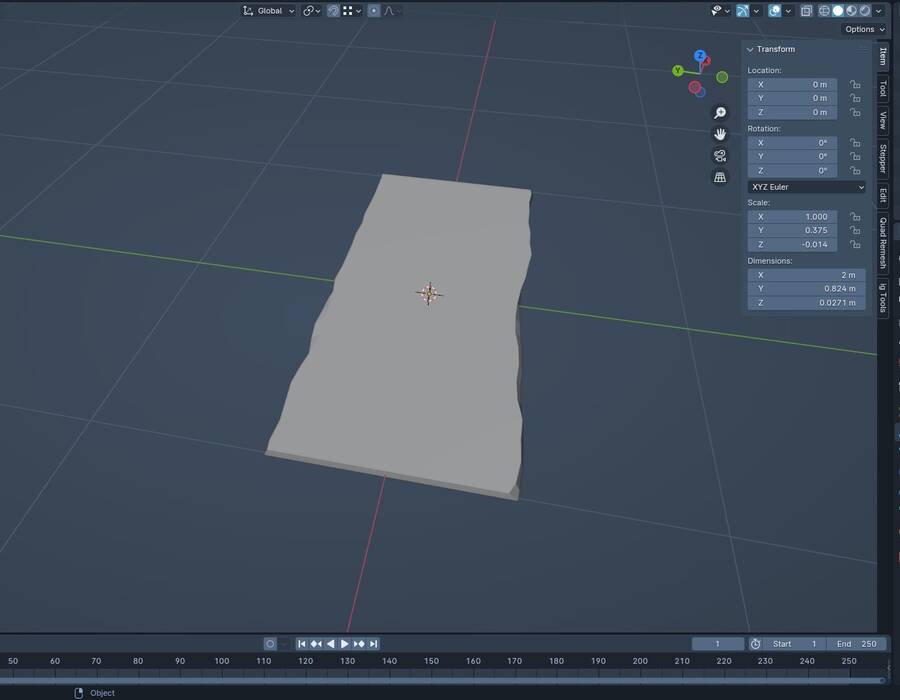This screenshot has height=700, width=900.
Task: Select wireframe viewport shading
Action: point(824,11)
